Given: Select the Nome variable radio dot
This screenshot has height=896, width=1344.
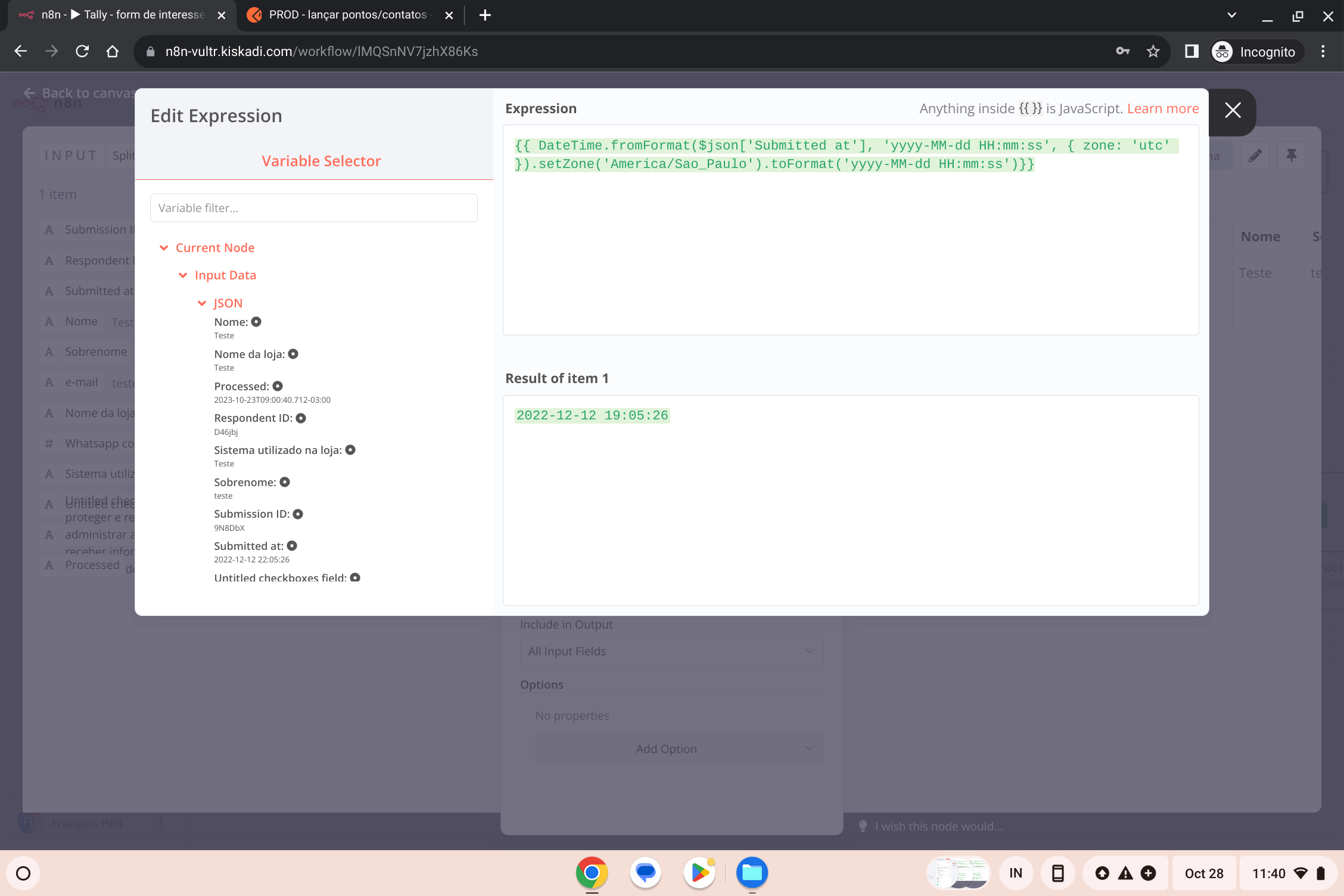Looking at the screenshot, I should (256, 322).
